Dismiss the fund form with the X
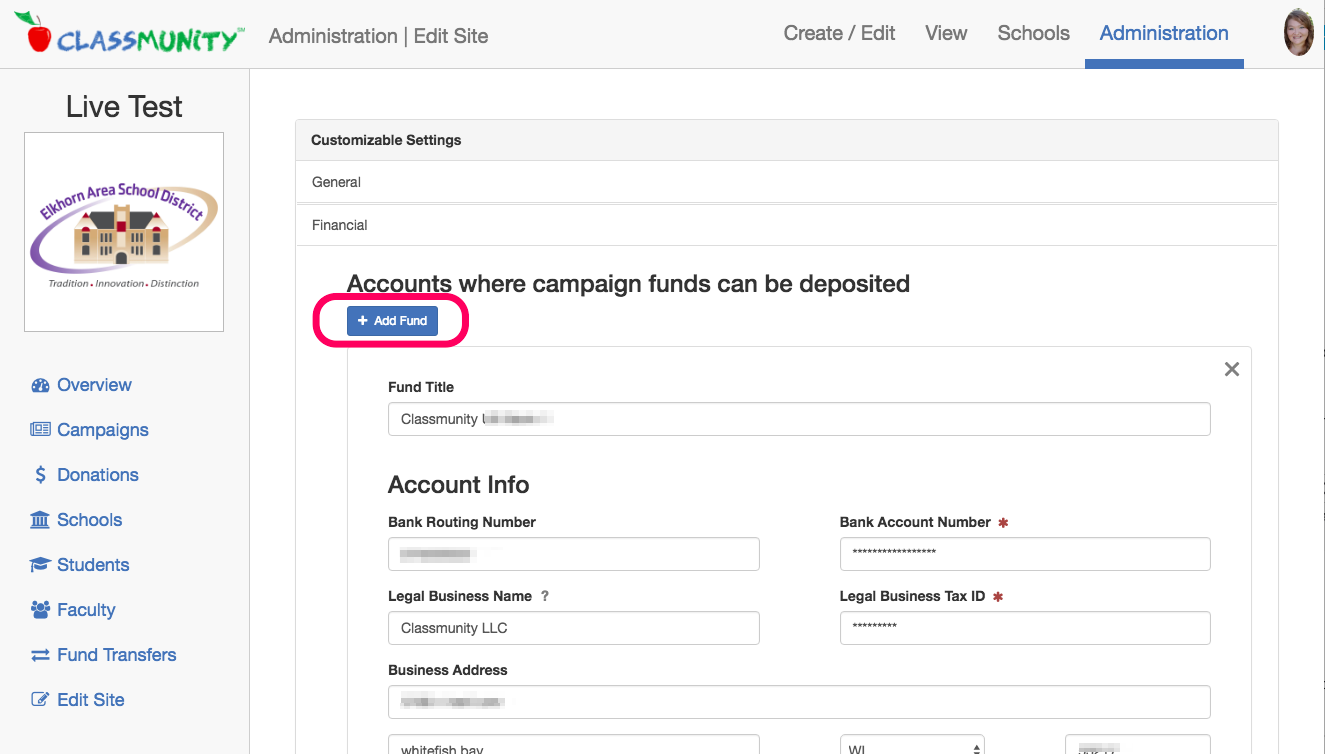Viewport: 1325px width, 754px height. pos(1231,369)
